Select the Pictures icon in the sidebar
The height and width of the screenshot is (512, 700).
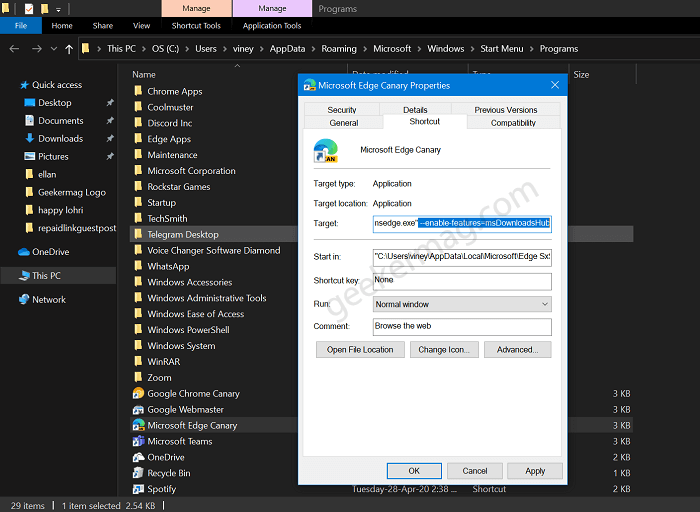29,156
